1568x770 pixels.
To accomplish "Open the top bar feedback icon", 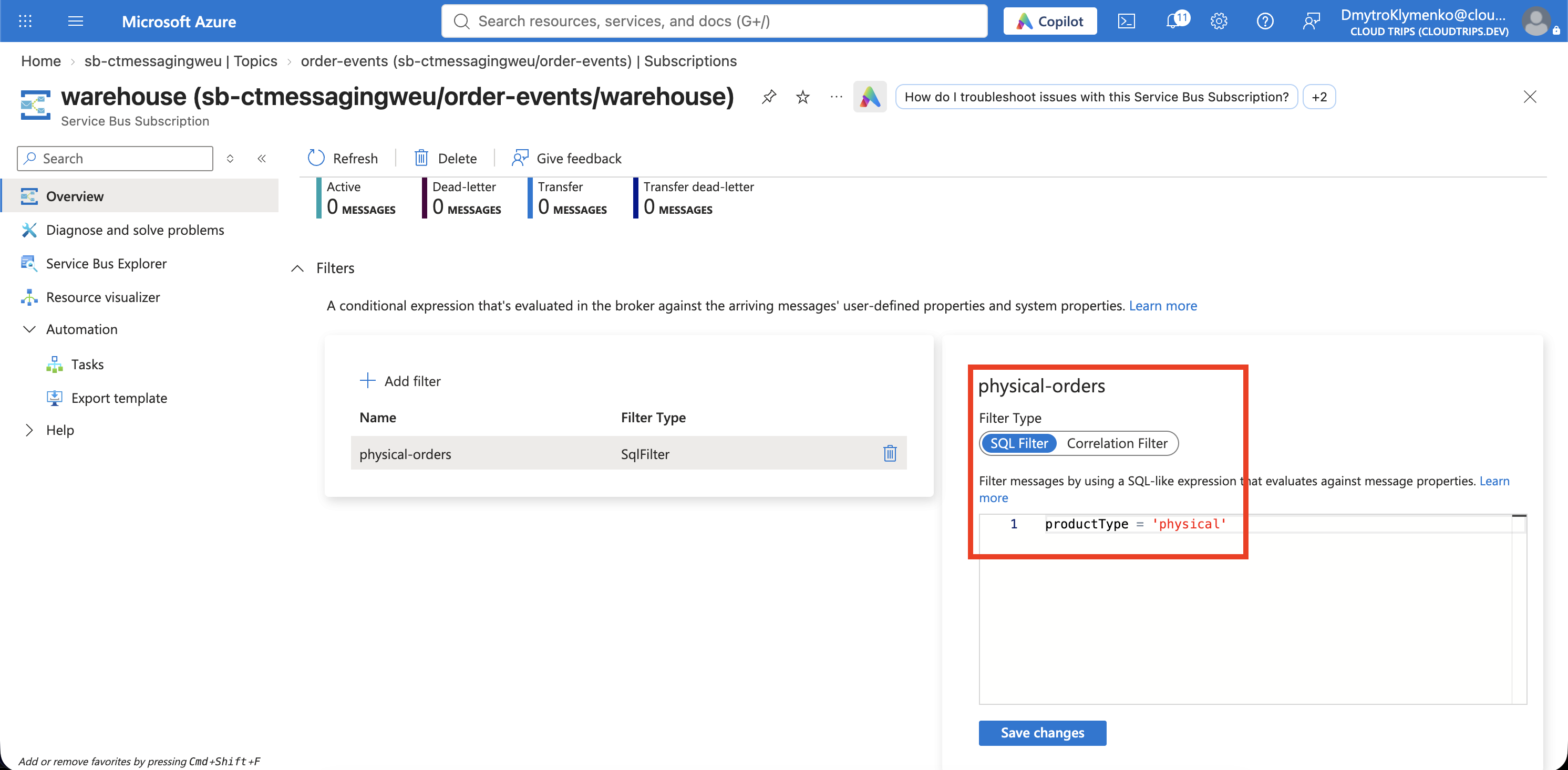I will click(x=1311, y=22).
